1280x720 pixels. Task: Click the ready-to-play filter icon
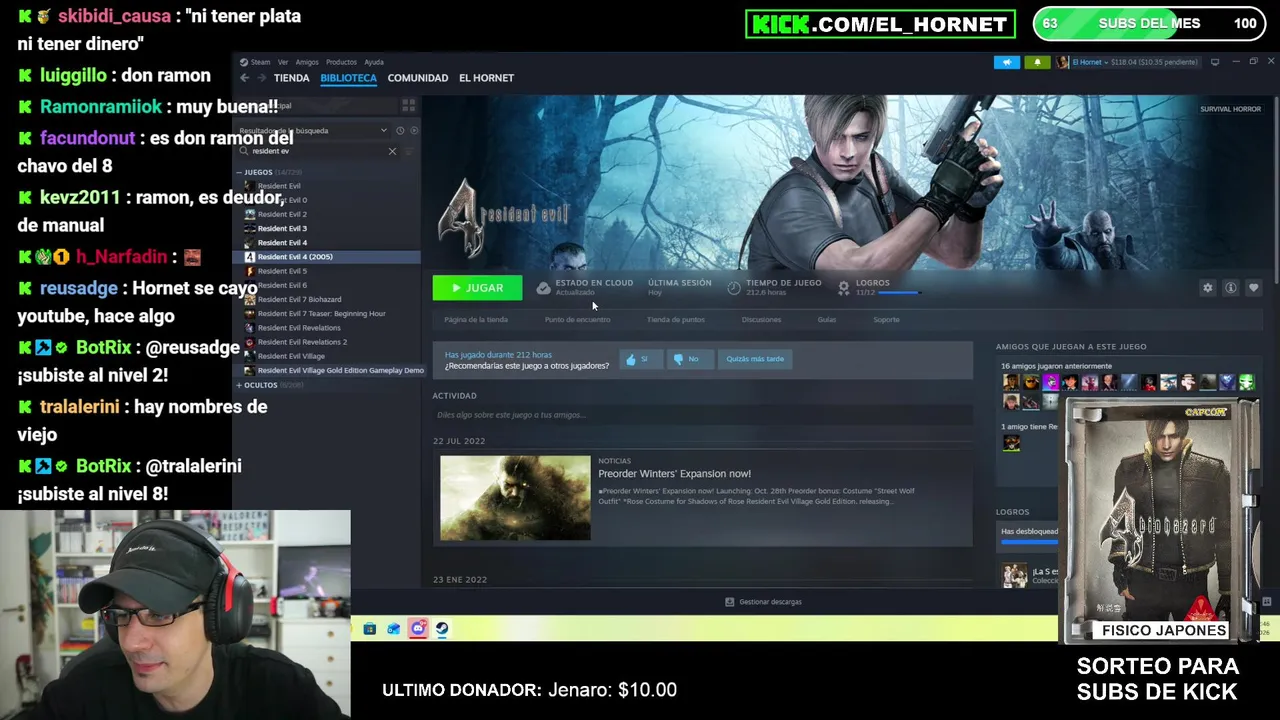point(414,131)
